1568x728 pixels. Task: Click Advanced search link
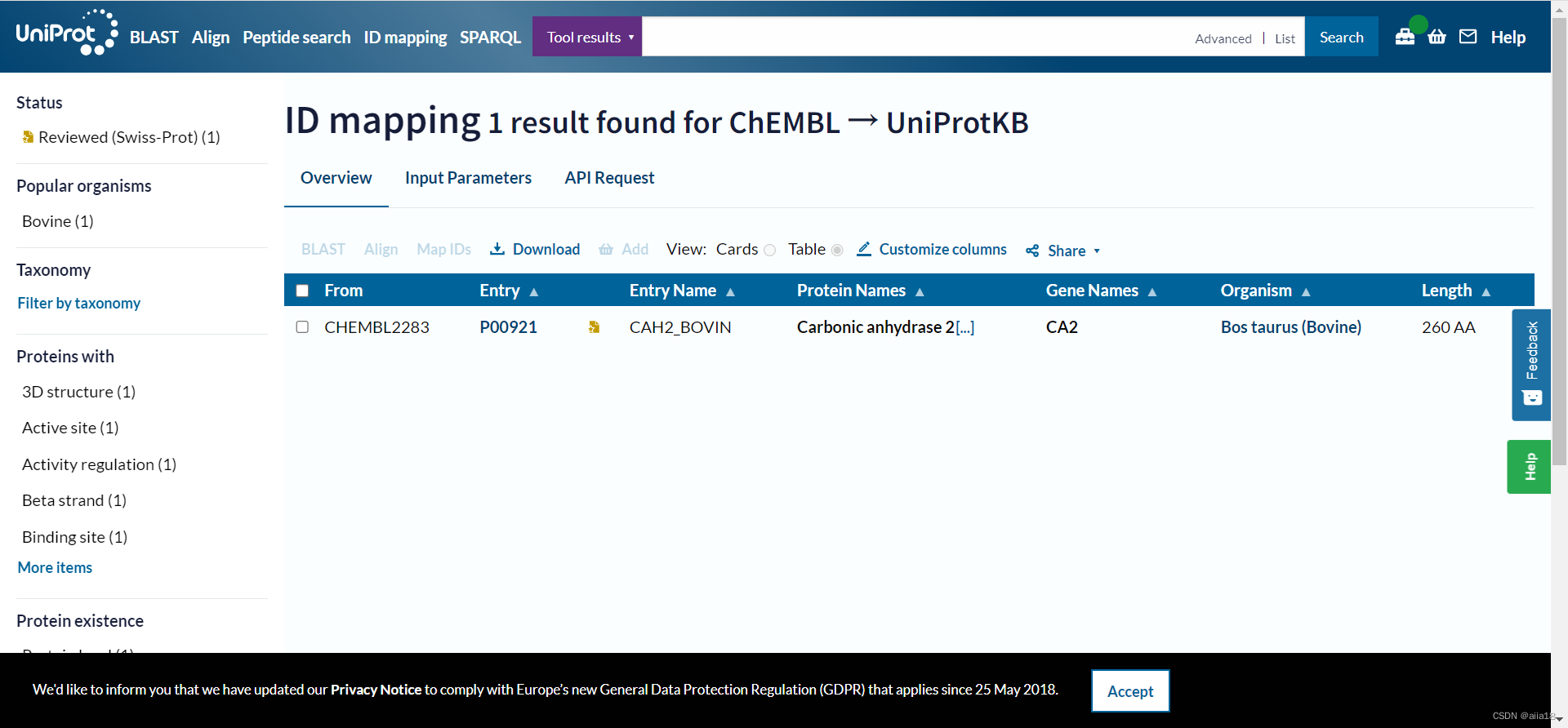point(1223,38)
